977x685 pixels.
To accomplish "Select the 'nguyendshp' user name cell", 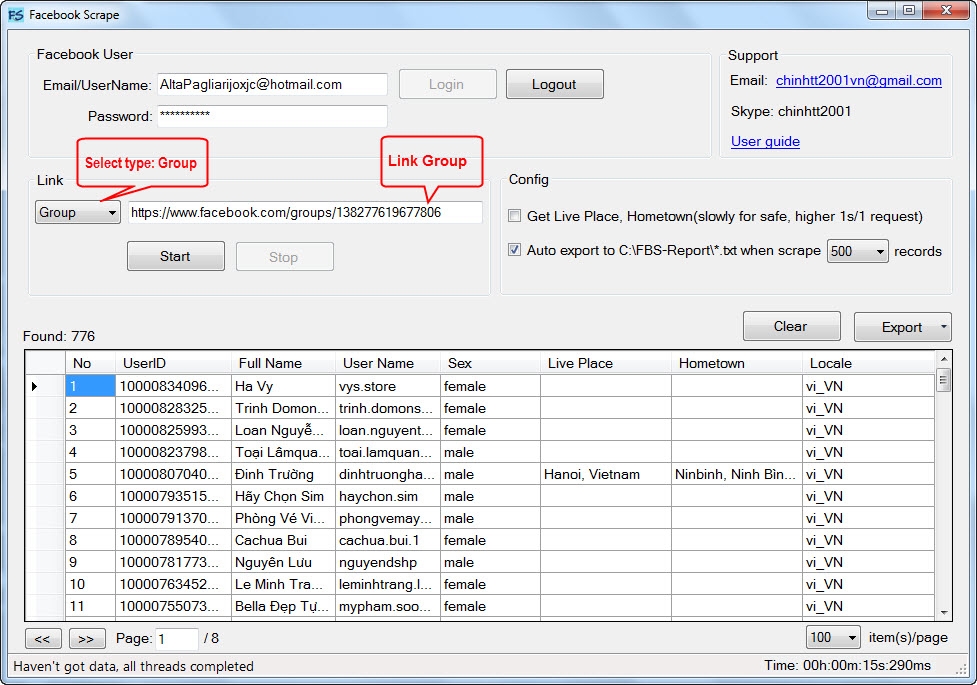I will coord(388,562).
